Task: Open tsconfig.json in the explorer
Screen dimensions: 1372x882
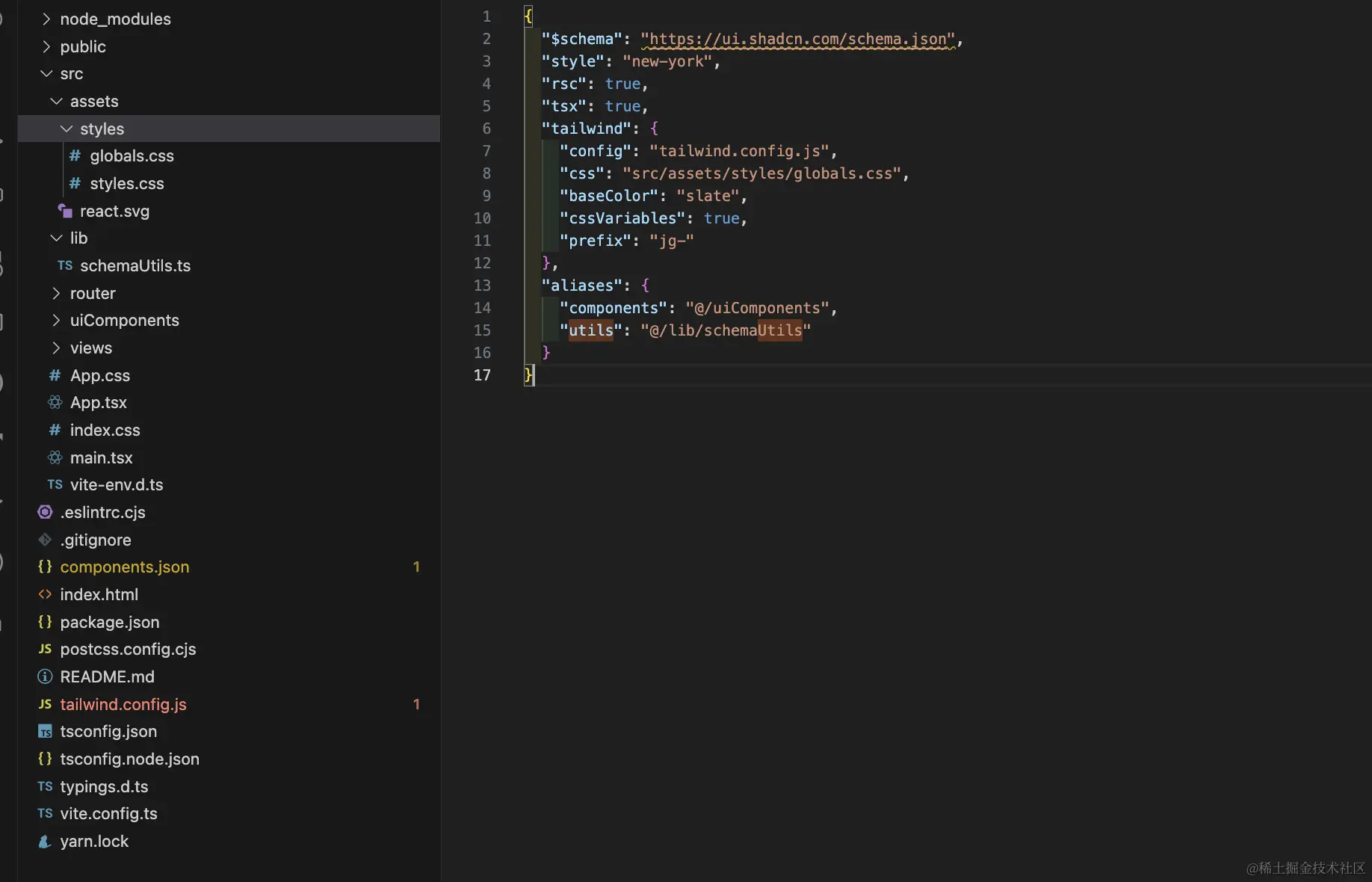Action: coord(109,731)
